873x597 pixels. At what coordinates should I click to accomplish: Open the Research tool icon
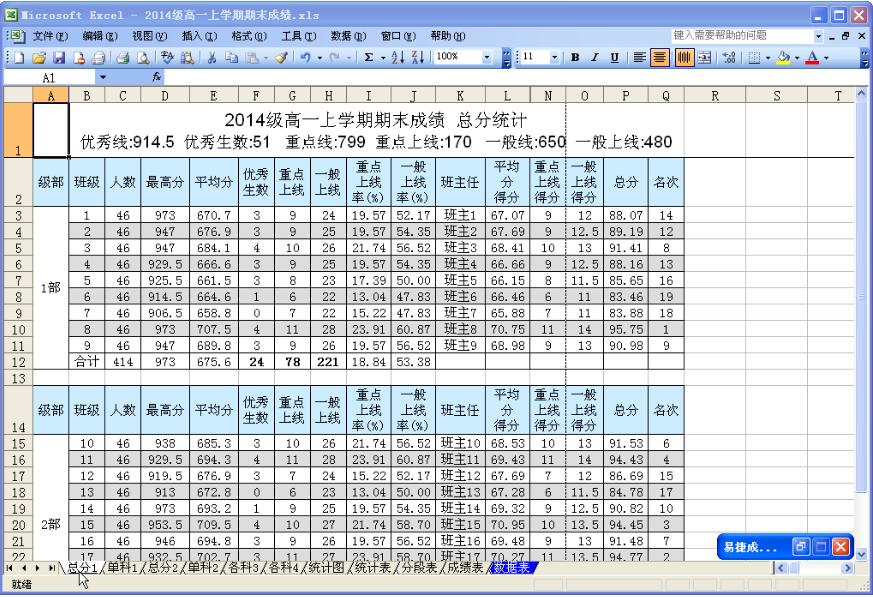point(187,57)
